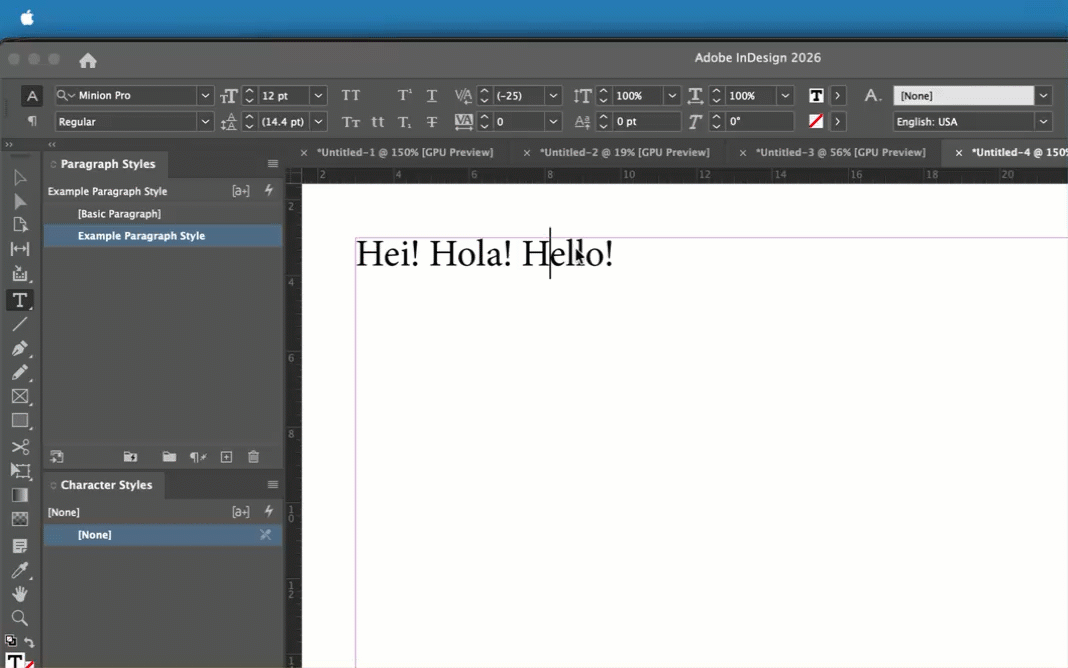
Task: Select the Rectangle Frame tool
Action: pos(20,396)
